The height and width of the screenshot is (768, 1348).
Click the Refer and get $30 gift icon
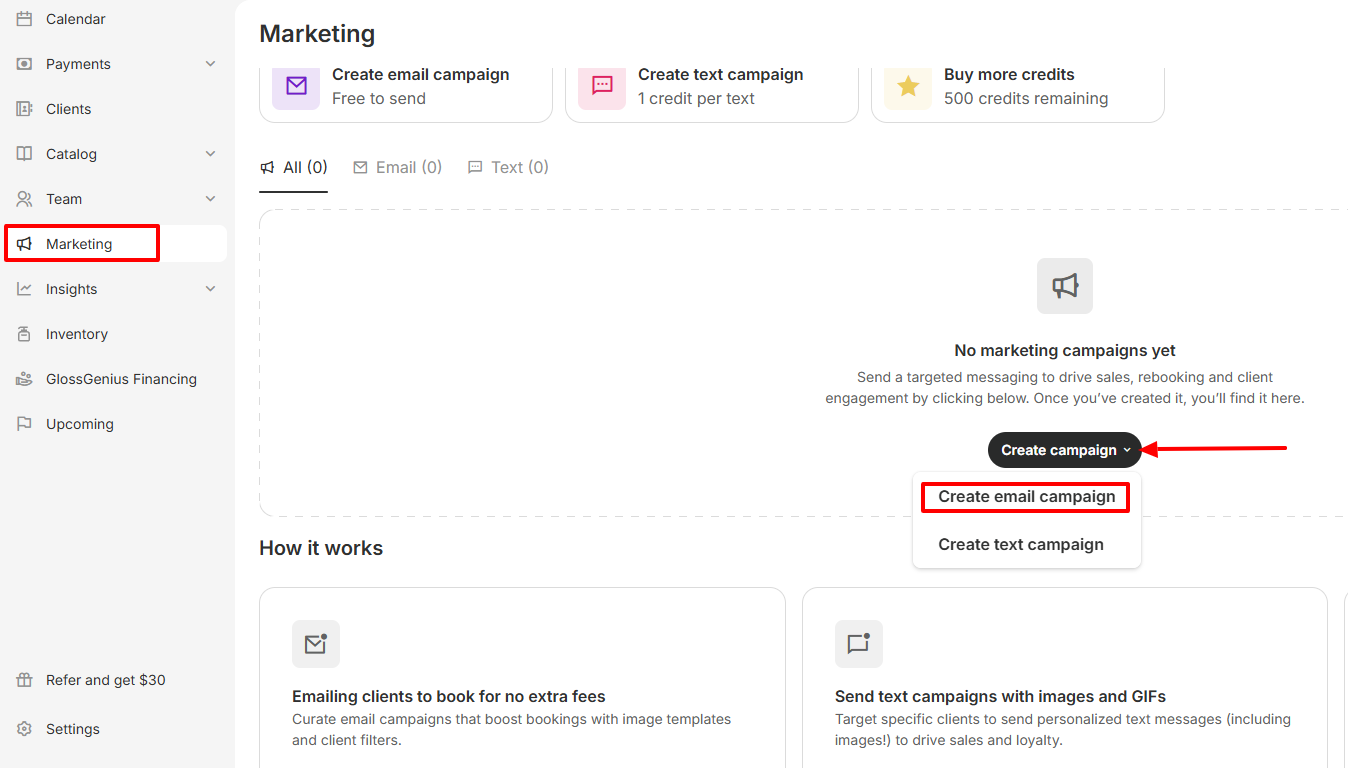click(x=25, y=680)
